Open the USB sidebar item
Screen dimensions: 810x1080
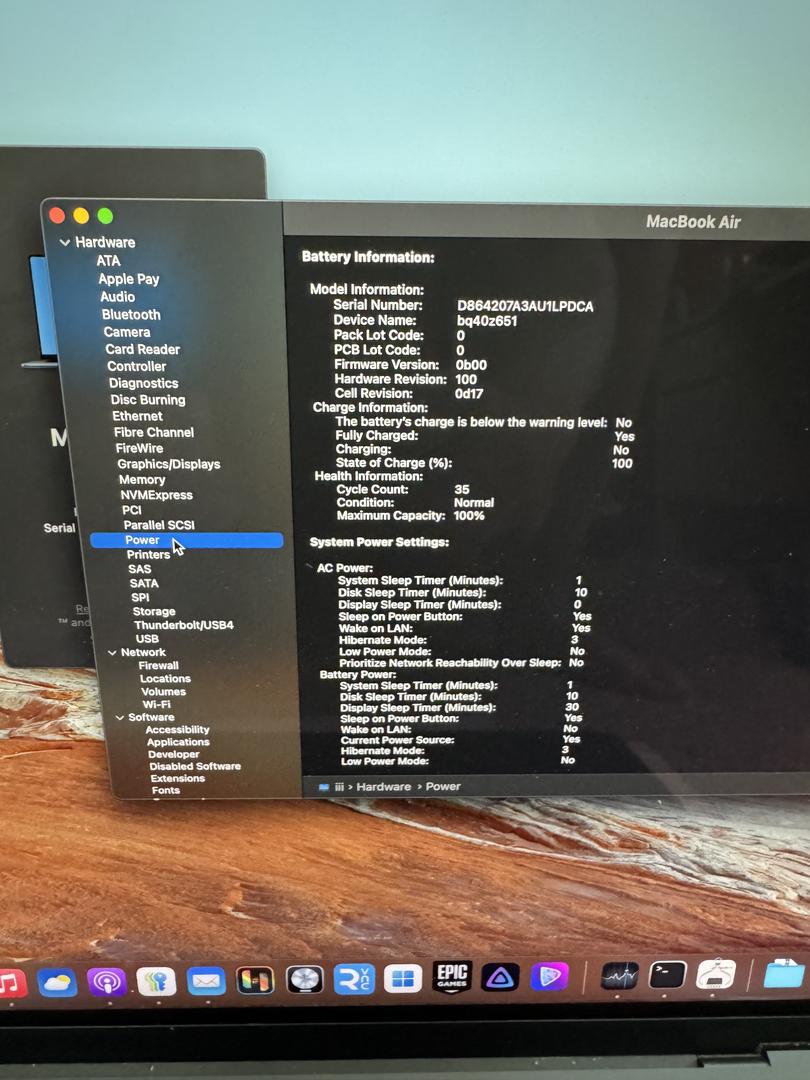pos(147,638)
